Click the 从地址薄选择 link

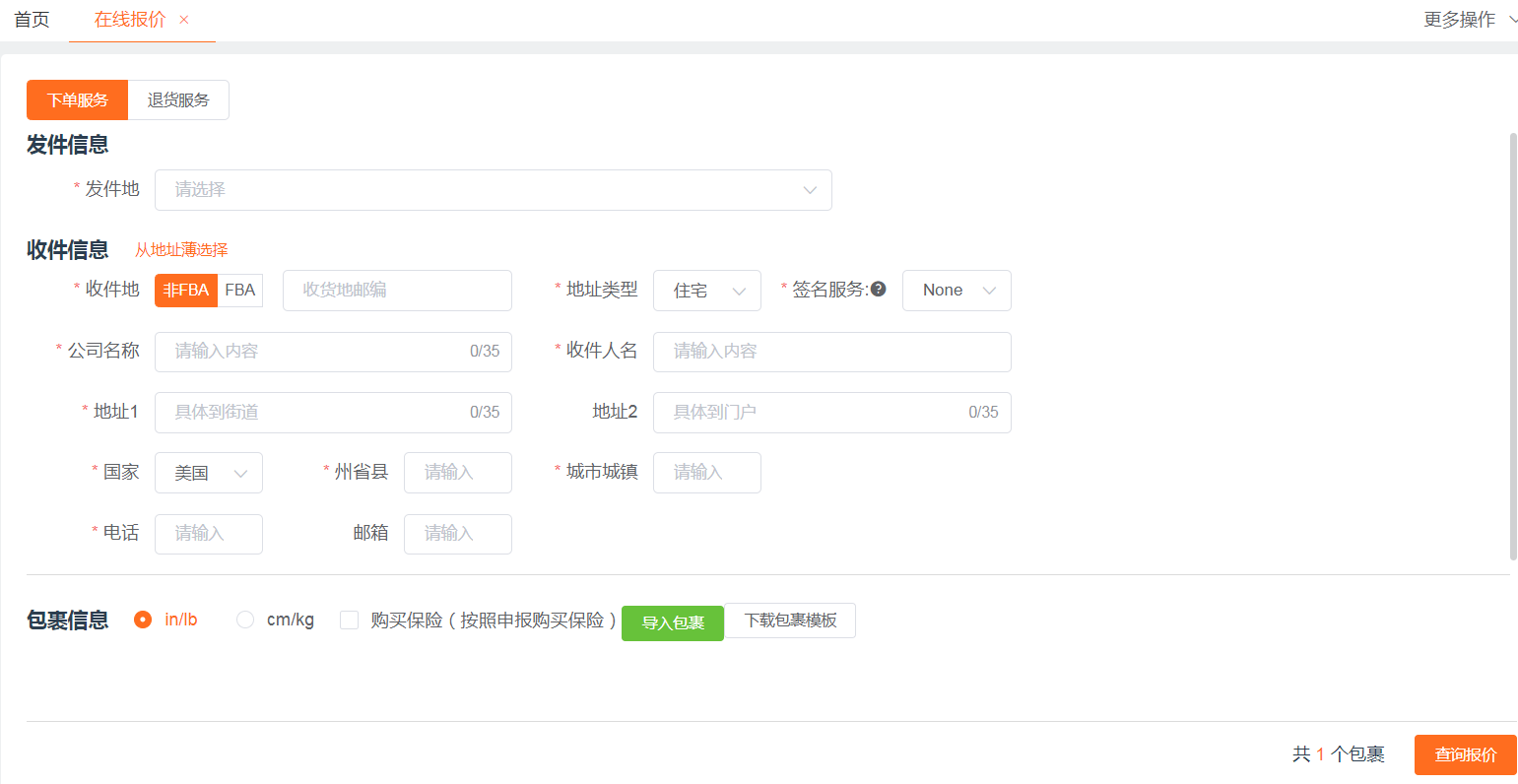point(181,250)
